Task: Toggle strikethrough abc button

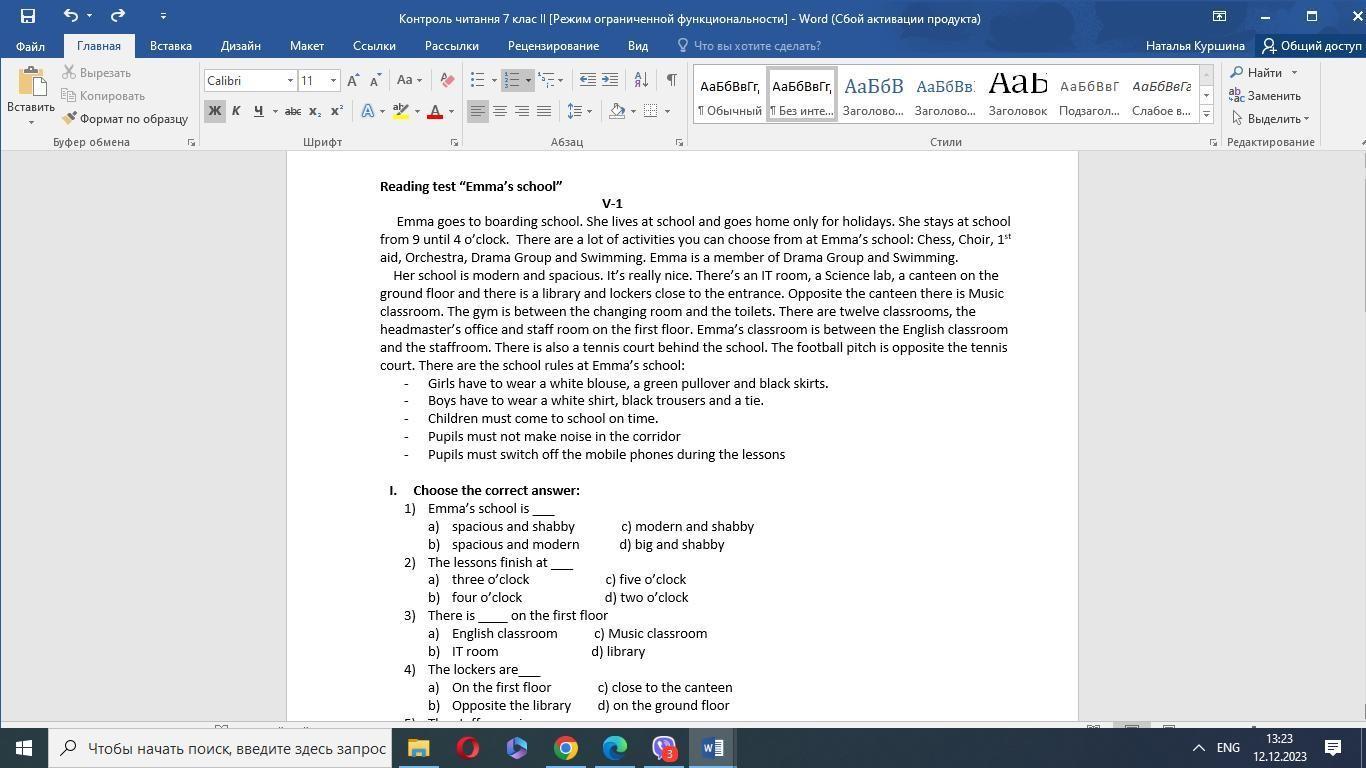Action: 292,111
